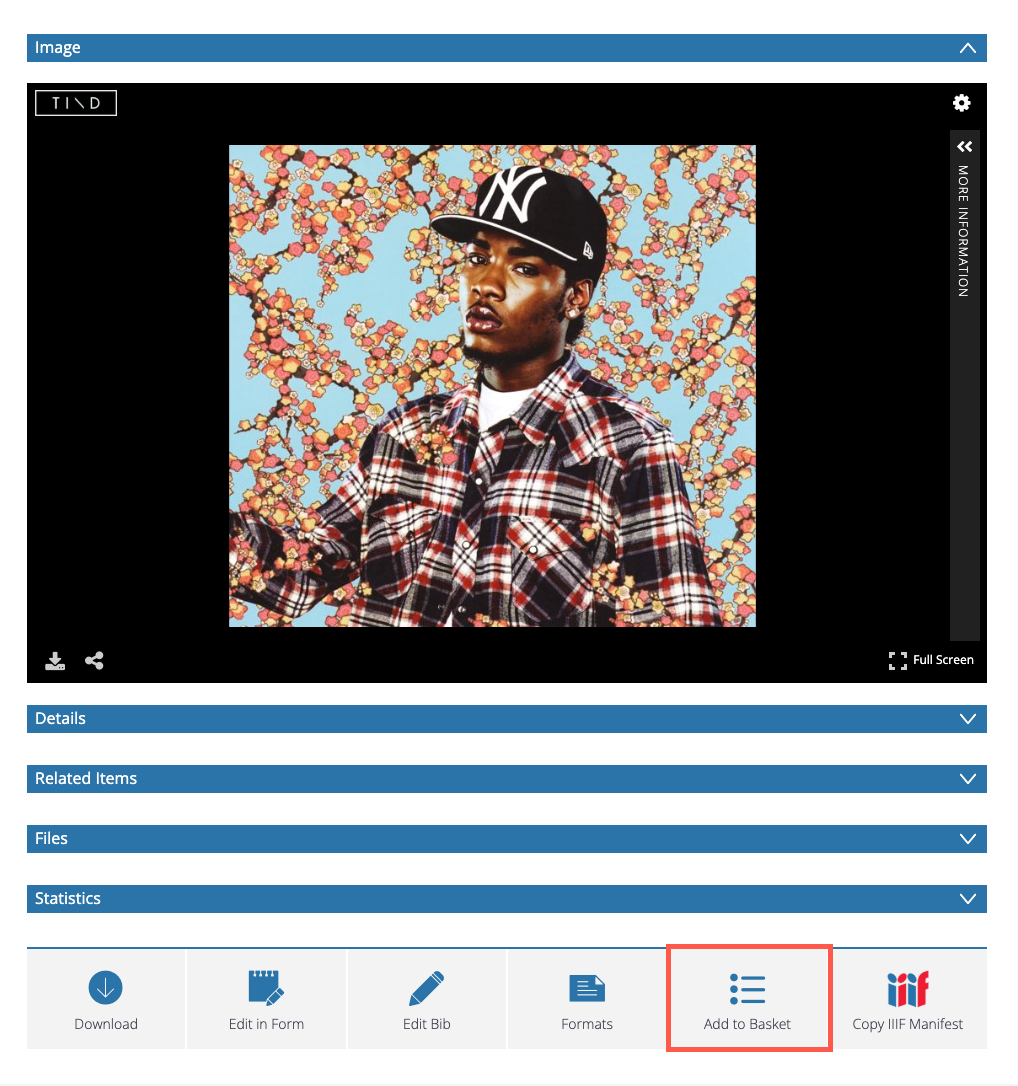Click the Image section header label
1018x1086 pixels.
tap(57, 48)
